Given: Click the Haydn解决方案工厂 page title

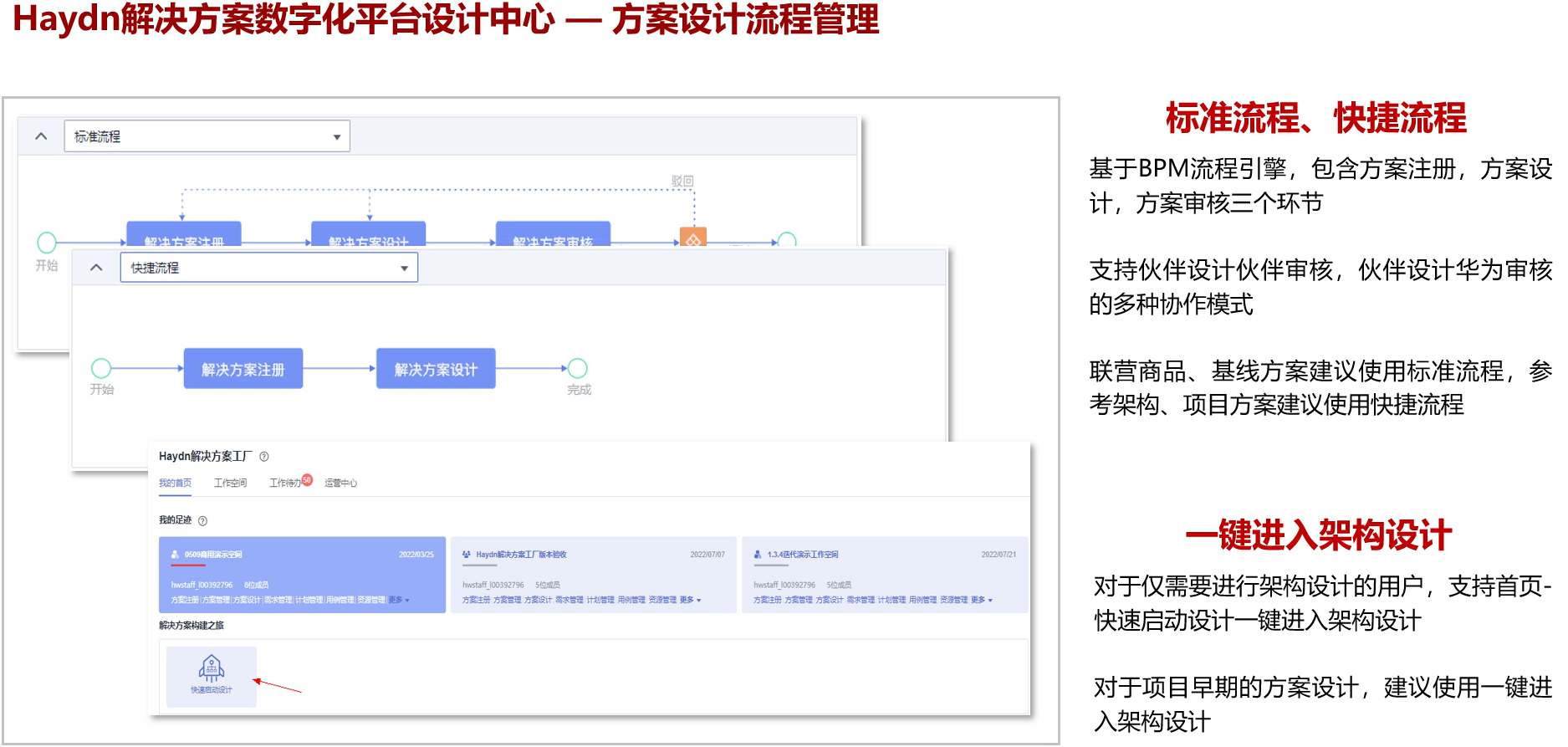Looking at the screenshot, I should tap(206, 456).
